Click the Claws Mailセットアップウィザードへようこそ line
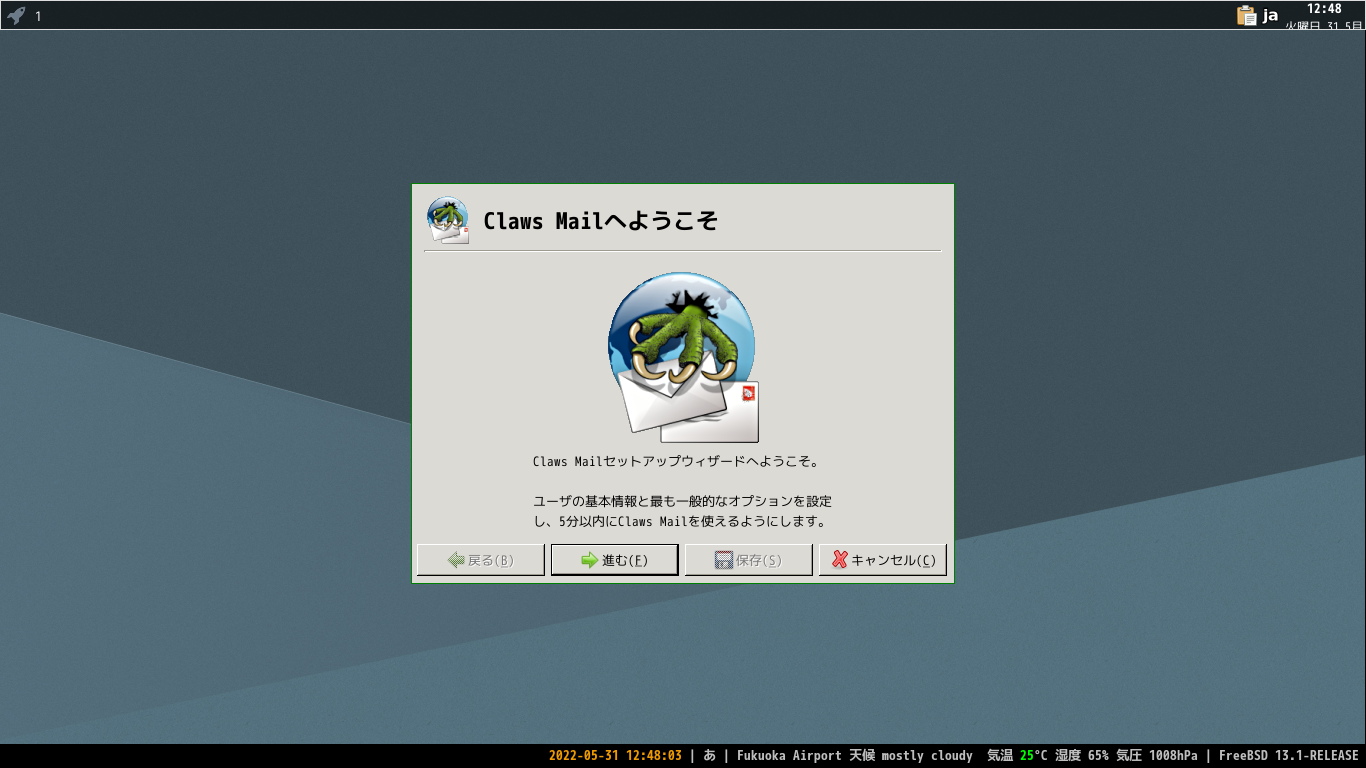Viewport: 1366px width, 768px height. [x=676, y=462]
